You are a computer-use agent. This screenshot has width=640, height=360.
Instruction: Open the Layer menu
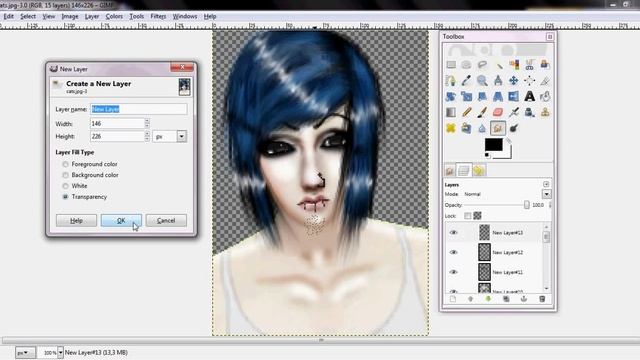[92, 16]
